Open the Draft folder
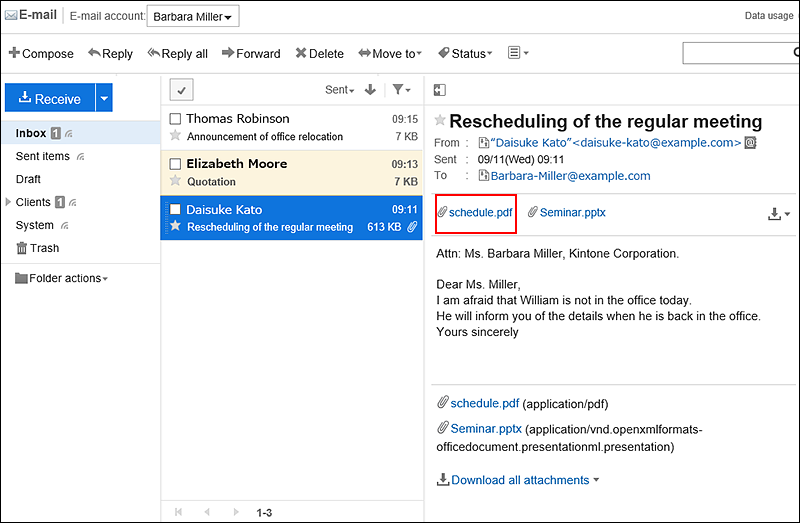This screenshot has width=800, height=523. click(28, 179)
